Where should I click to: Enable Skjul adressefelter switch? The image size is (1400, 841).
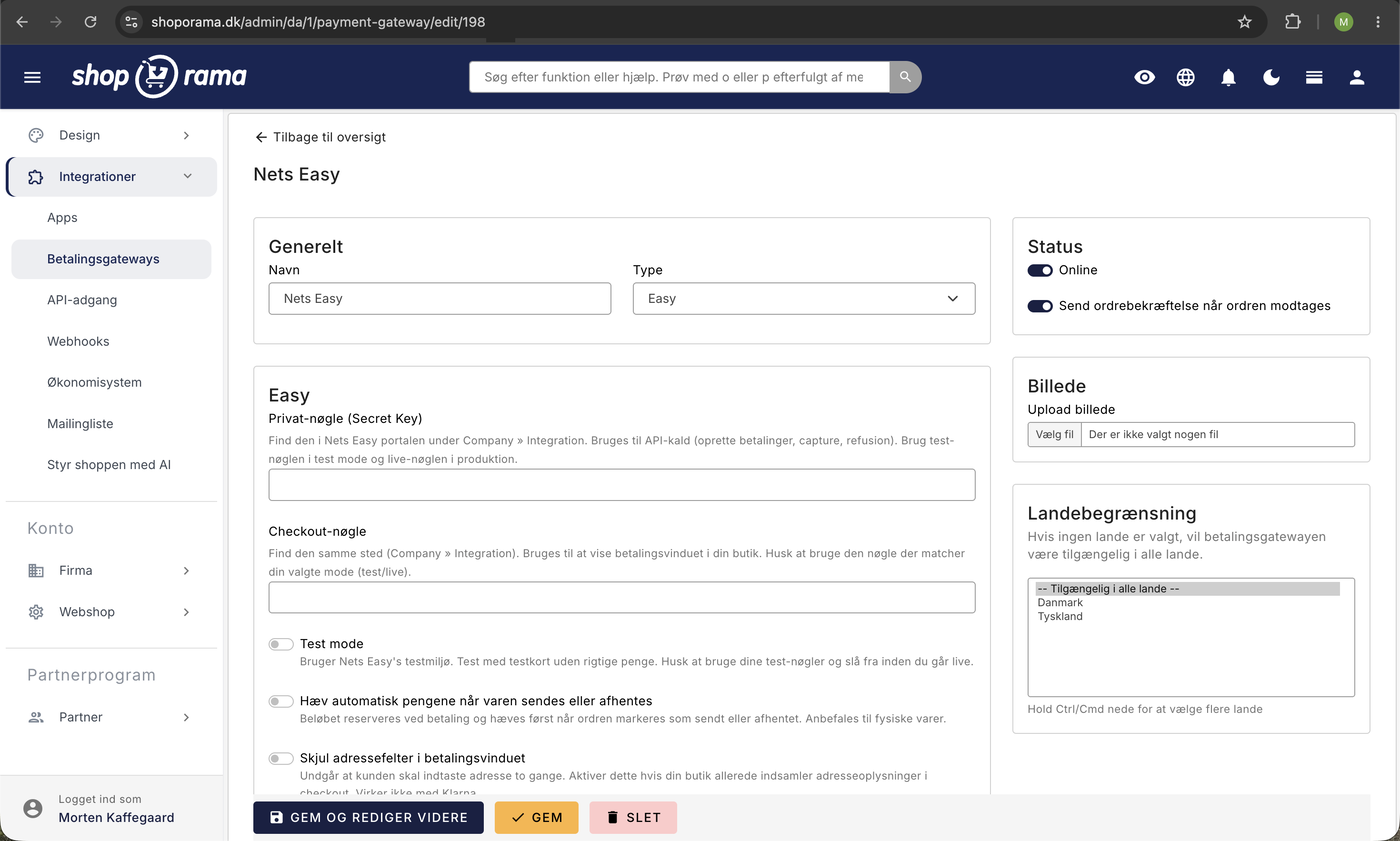pos(281,758)
